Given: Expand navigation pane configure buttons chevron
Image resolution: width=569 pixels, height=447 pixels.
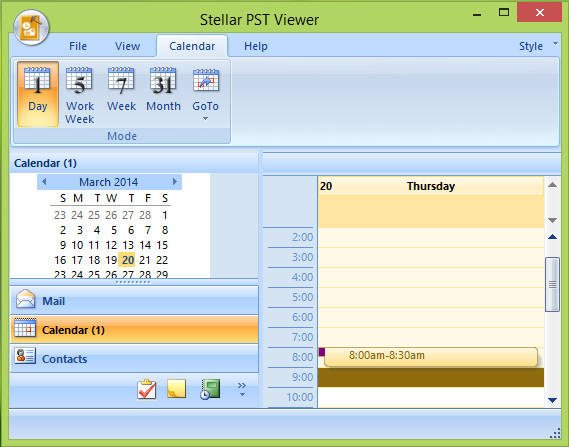Looking at the screenshot, I should pyautogui.click(x=242, y=389).
